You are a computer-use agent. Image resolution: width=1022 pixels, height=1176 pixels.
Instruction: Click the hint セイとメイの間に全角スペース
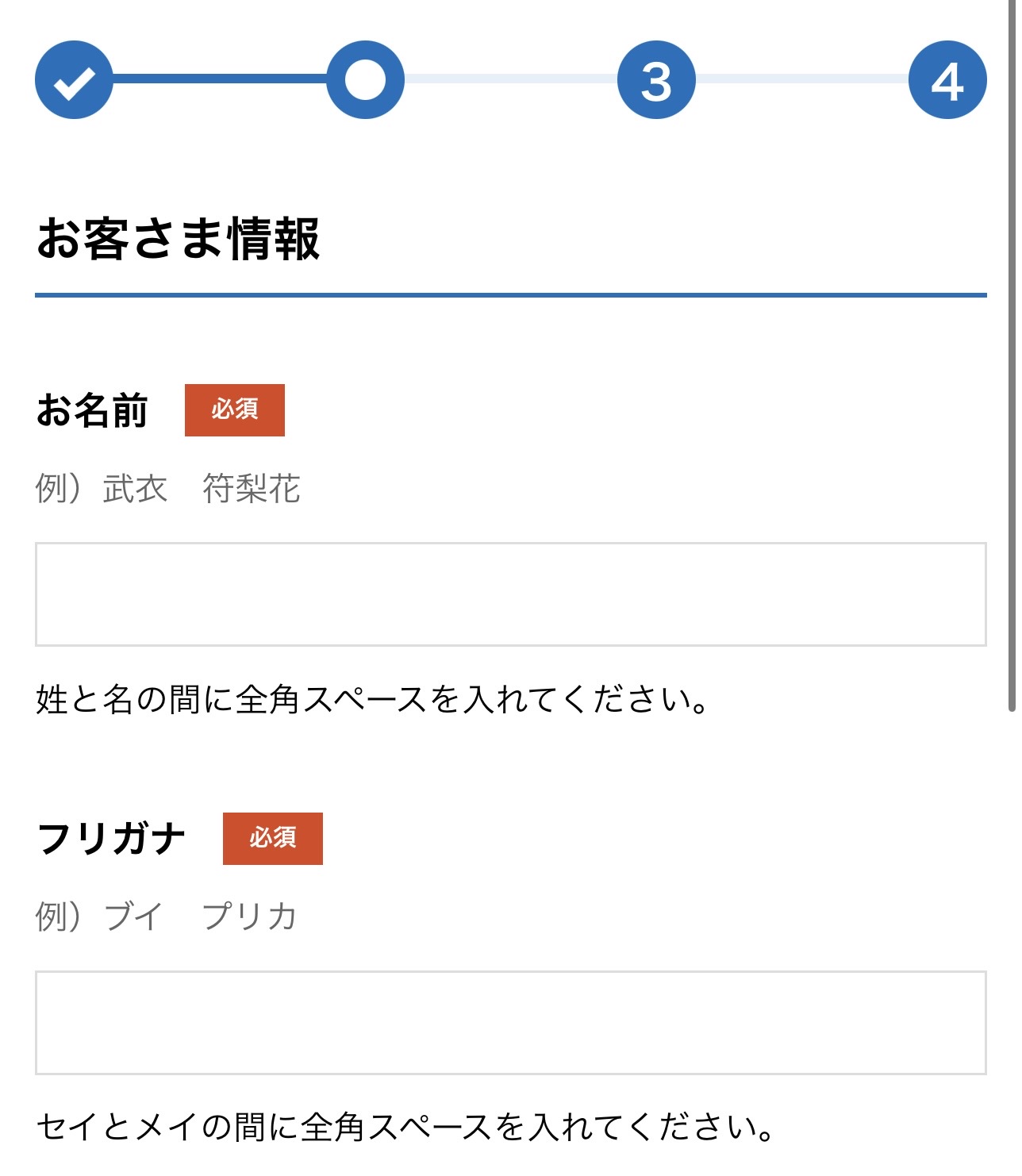(405, 1128)
